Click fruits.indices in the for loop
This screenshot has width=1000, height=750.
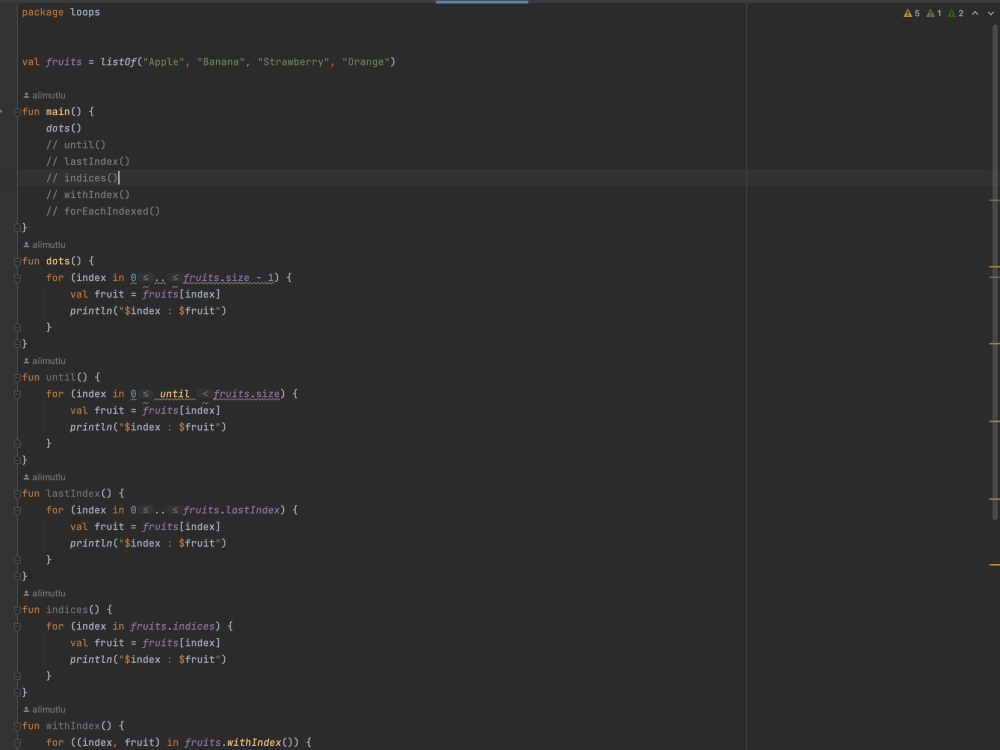coord(173,626)
